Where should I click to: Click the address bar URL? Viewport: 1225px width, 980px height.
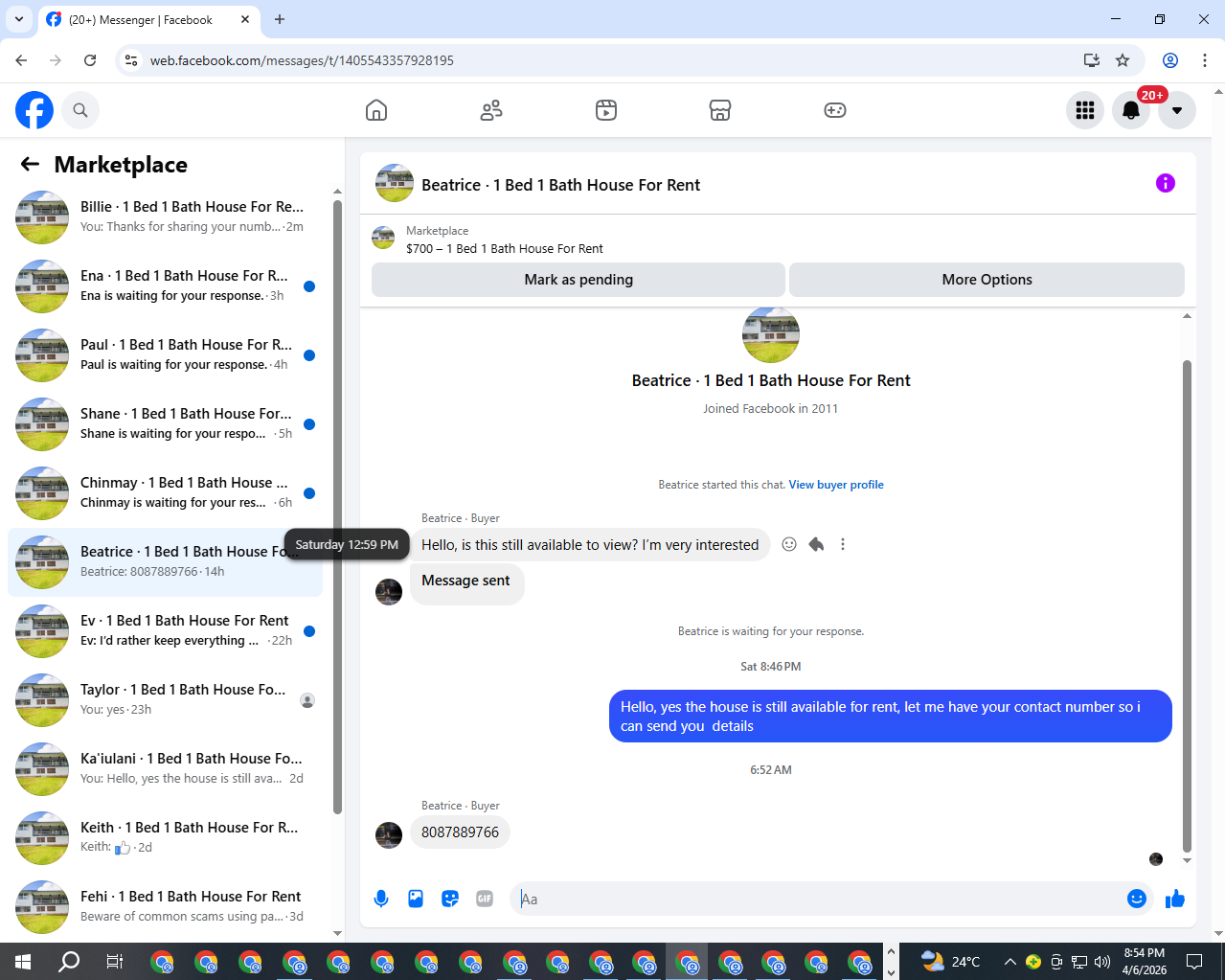[302, 60]
